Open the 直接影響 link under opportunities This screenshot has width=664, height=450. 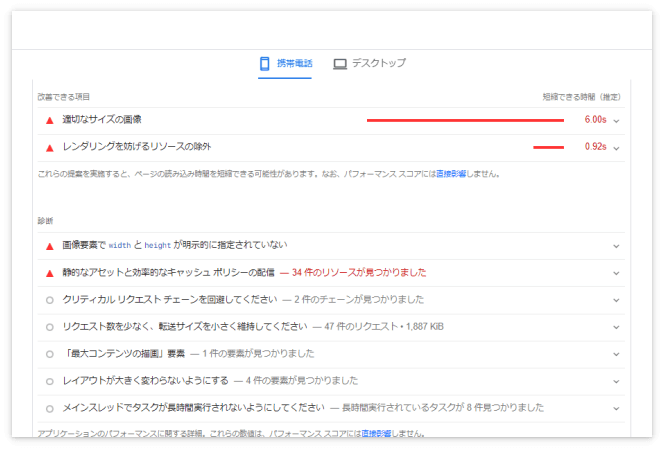[x=451, y=174]
